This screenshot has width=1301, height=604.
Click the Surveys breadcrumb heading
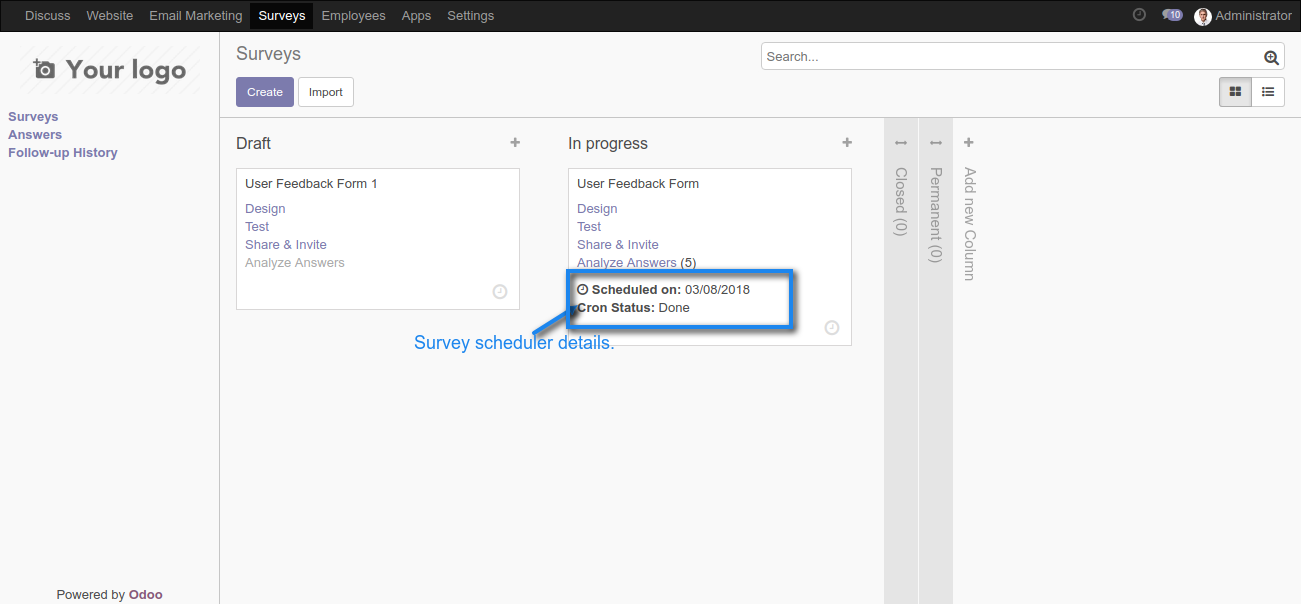coord(268,54)
